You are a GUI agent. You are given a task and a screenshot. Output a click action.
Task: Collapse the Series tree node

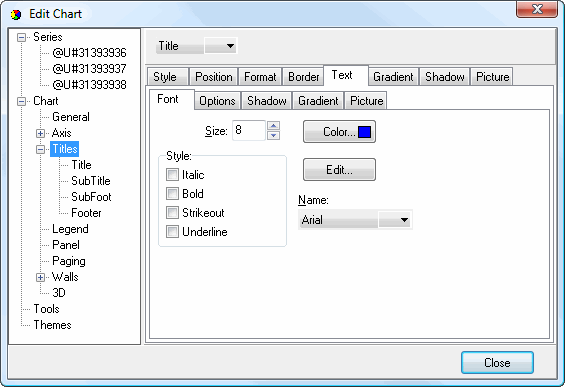click(22, 37)
